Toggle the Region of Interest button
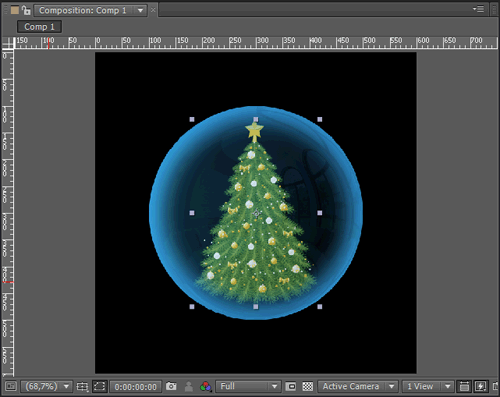500x397 pixels. pos(291,386)
